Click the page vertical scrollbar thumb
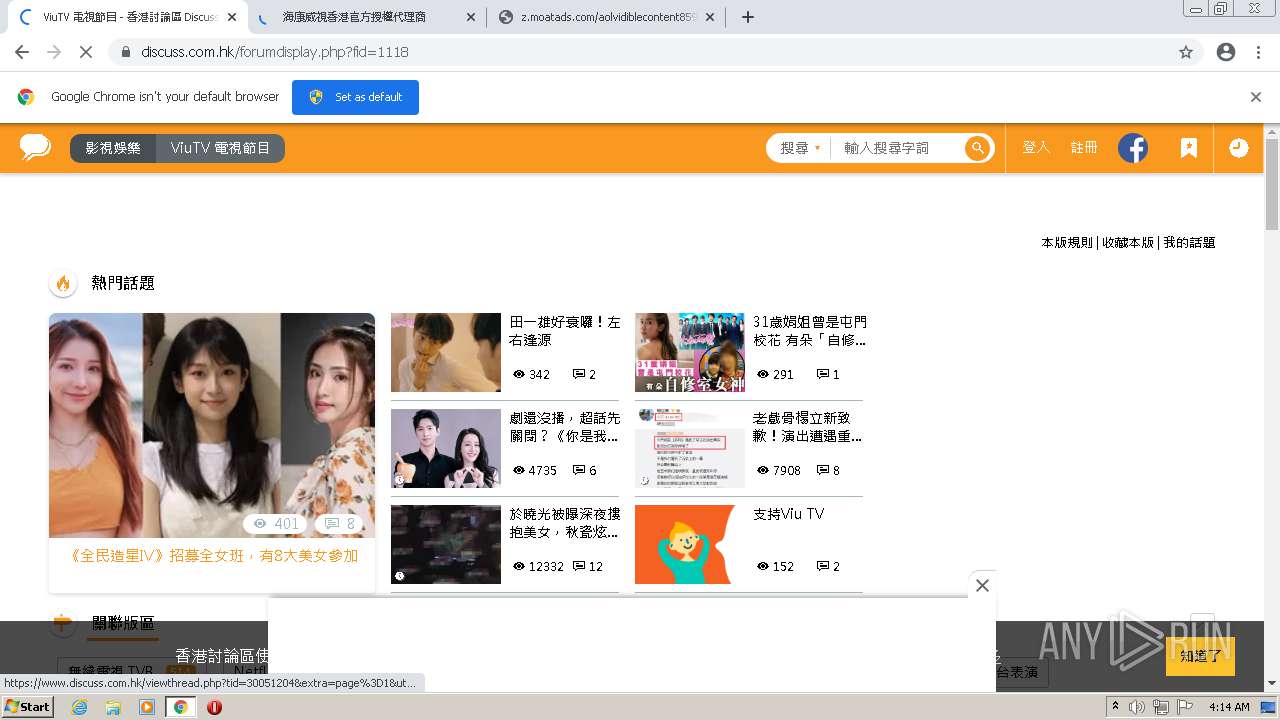1280x720 pixels. click(x=1271, y=185)
